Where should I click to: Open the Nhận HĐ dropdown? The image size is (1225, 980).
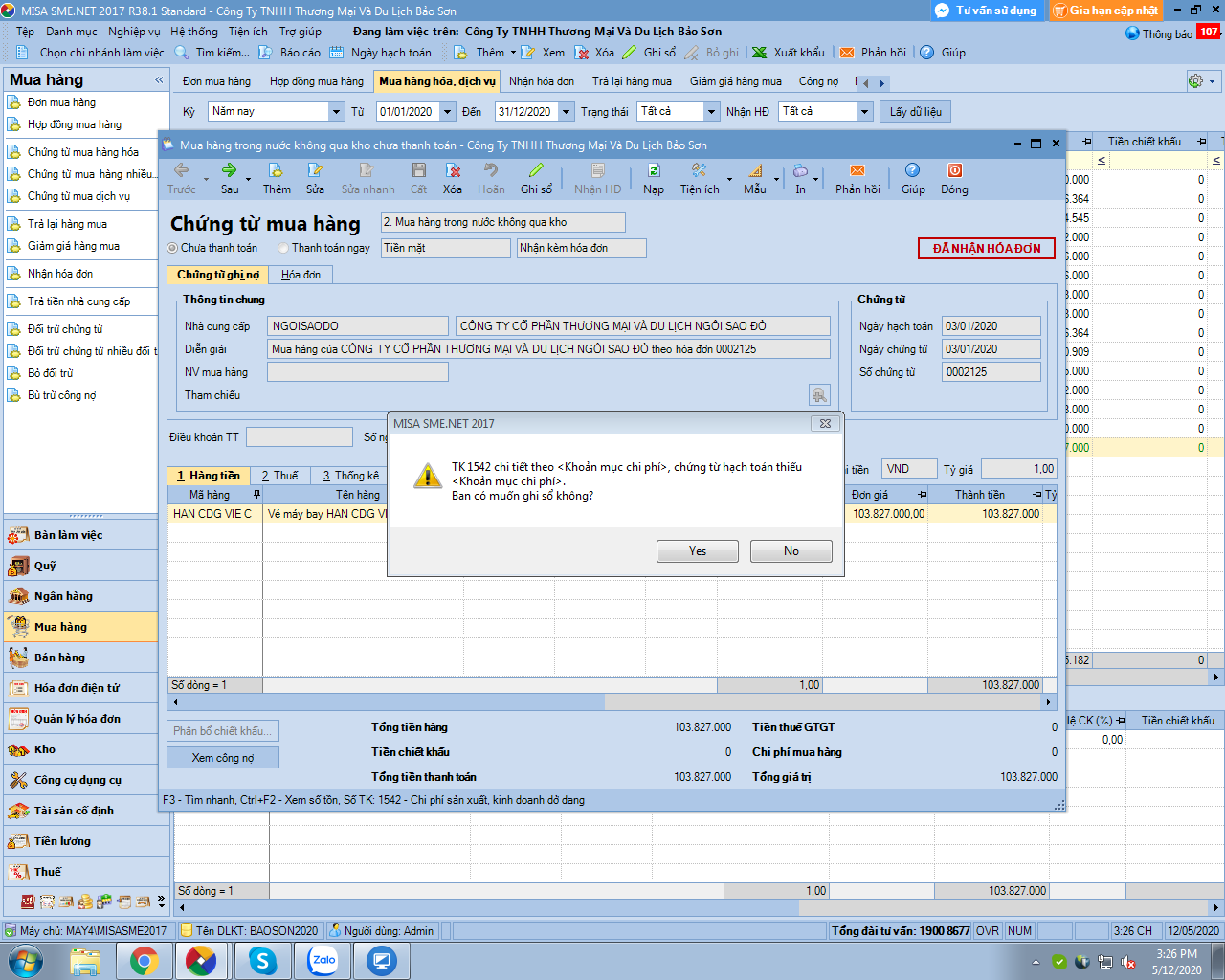(x=864, y=112)
